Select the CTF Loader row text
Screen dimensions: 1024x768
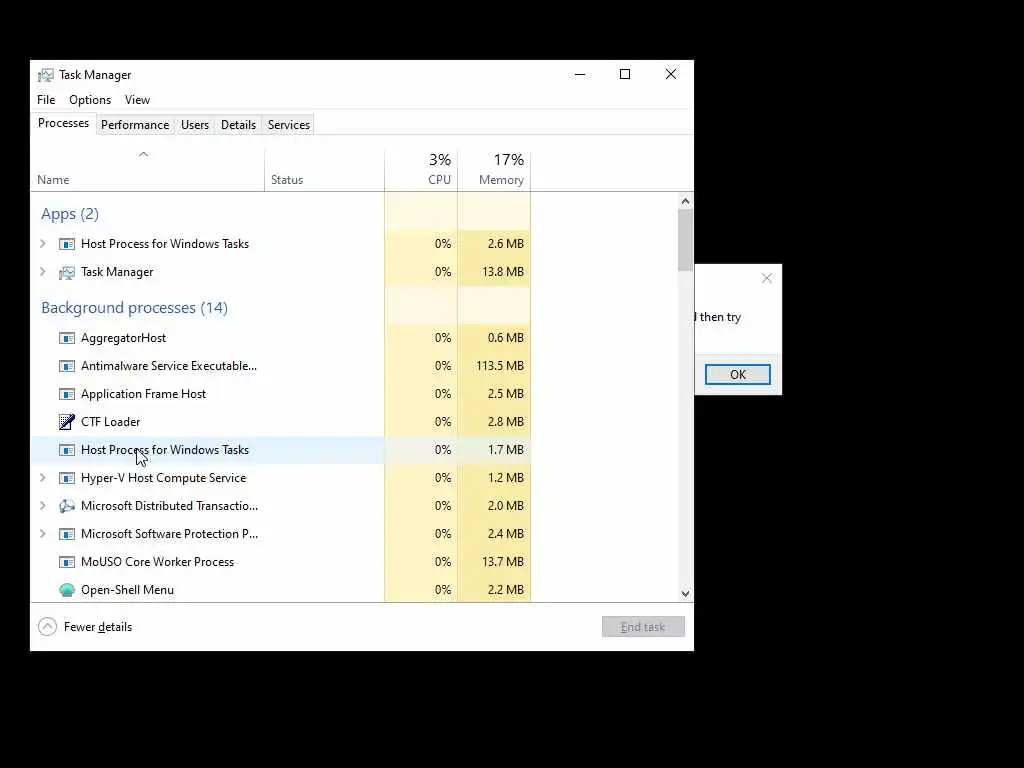110,423
